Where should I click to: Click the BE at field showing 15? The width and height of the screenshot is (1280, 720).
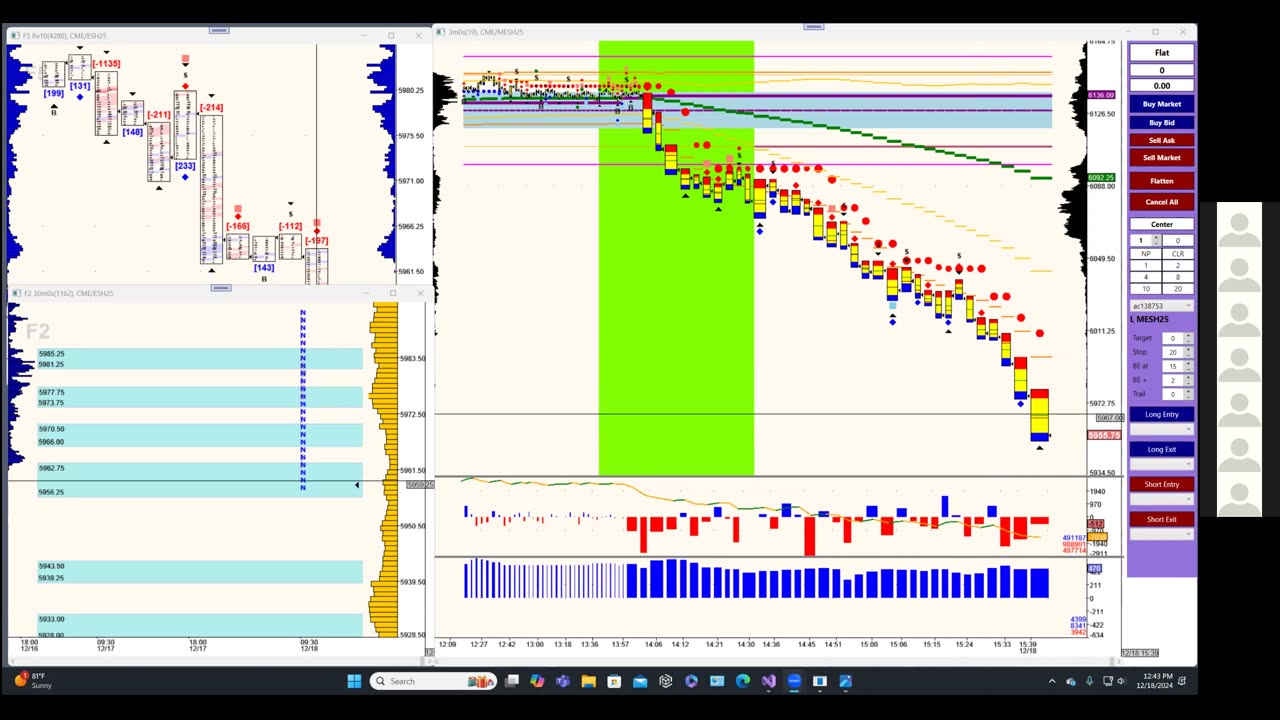click(x=1173, y=366)
